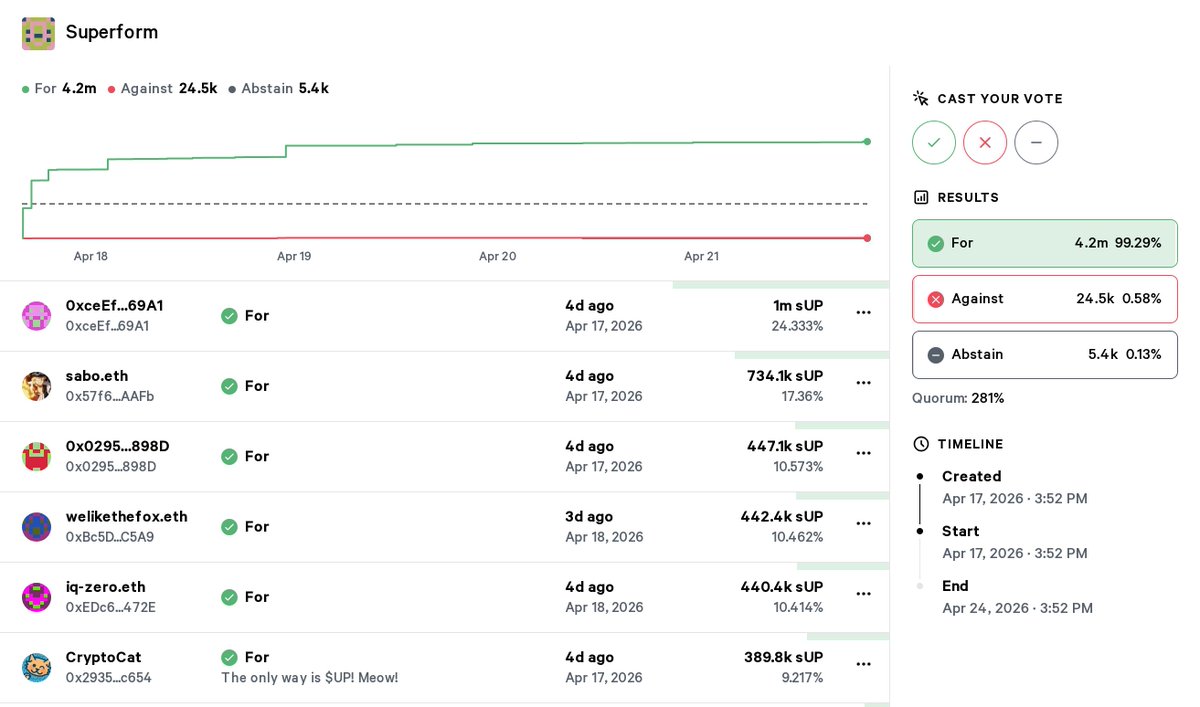Click the Start timeline marker
1200x707 pixels.
click(x=920, y=532)
